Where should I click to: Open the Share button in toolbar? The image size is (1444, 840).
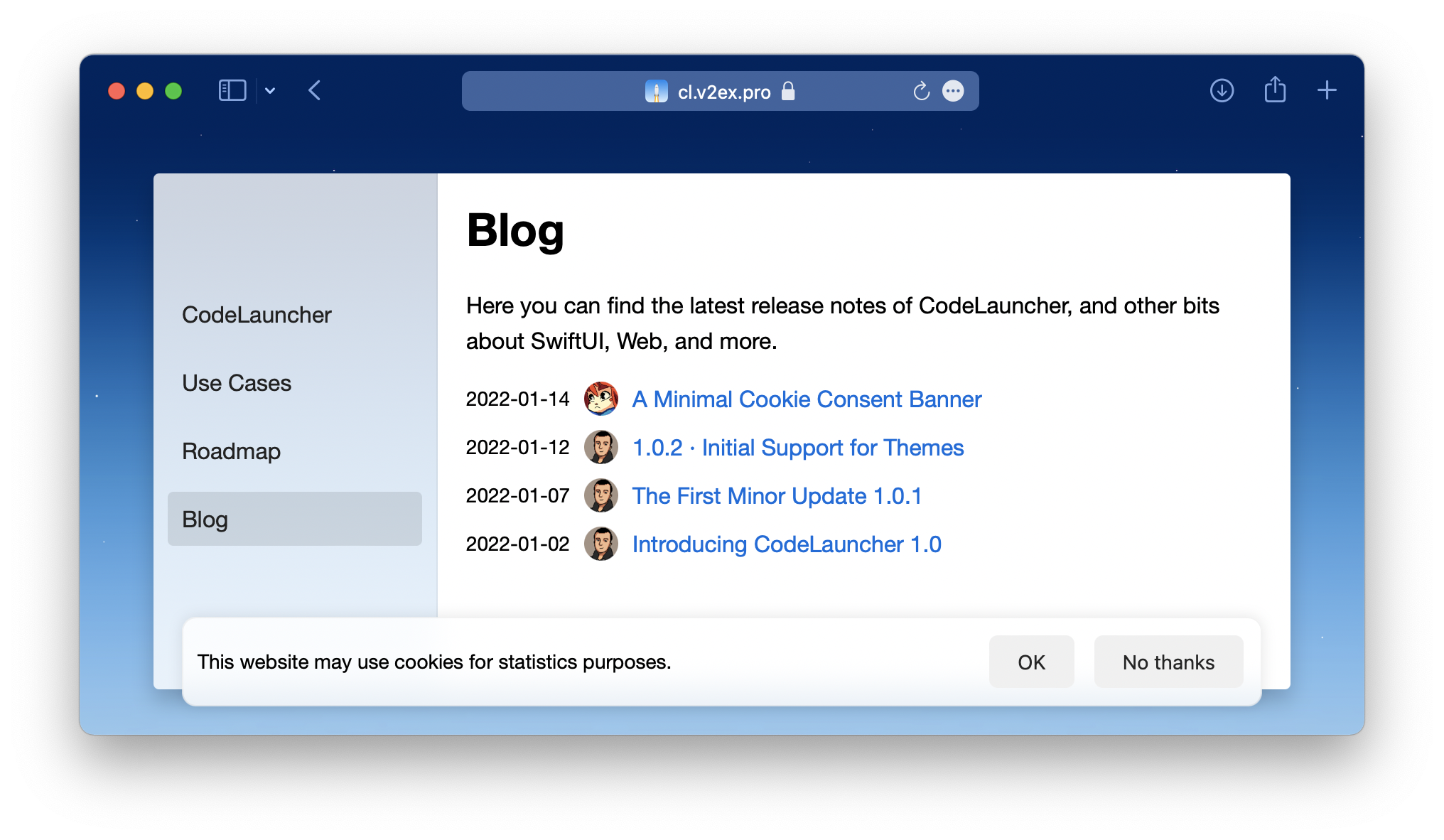pos(1275,90)
